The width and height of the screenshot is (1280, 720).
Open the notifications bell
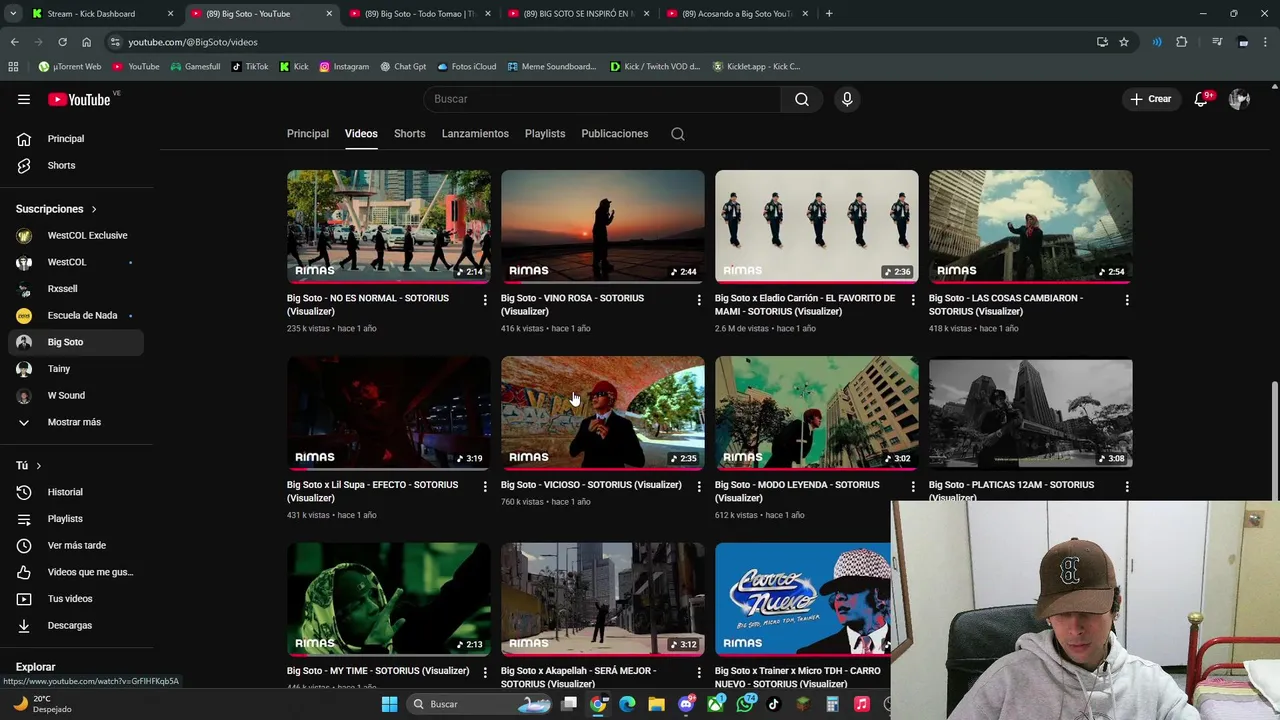1201,99
